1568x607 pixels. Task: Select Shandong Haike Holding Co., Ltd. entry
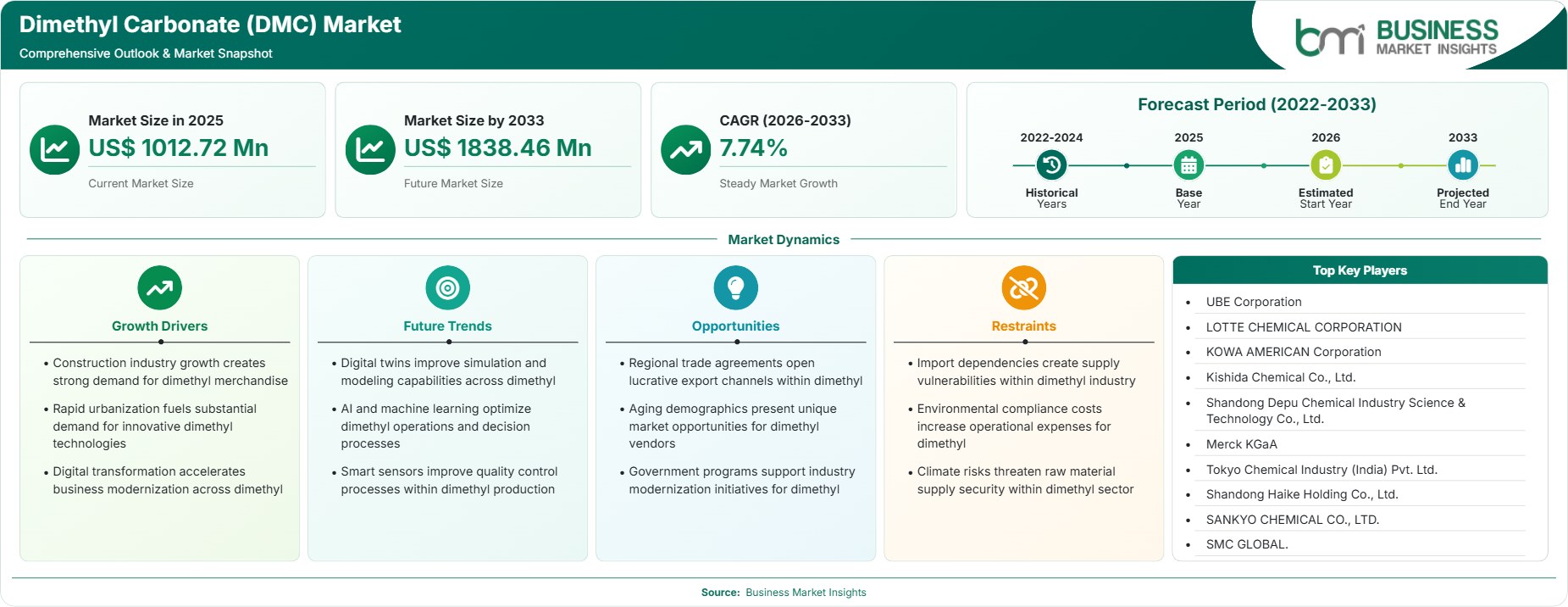[1302, 494]
